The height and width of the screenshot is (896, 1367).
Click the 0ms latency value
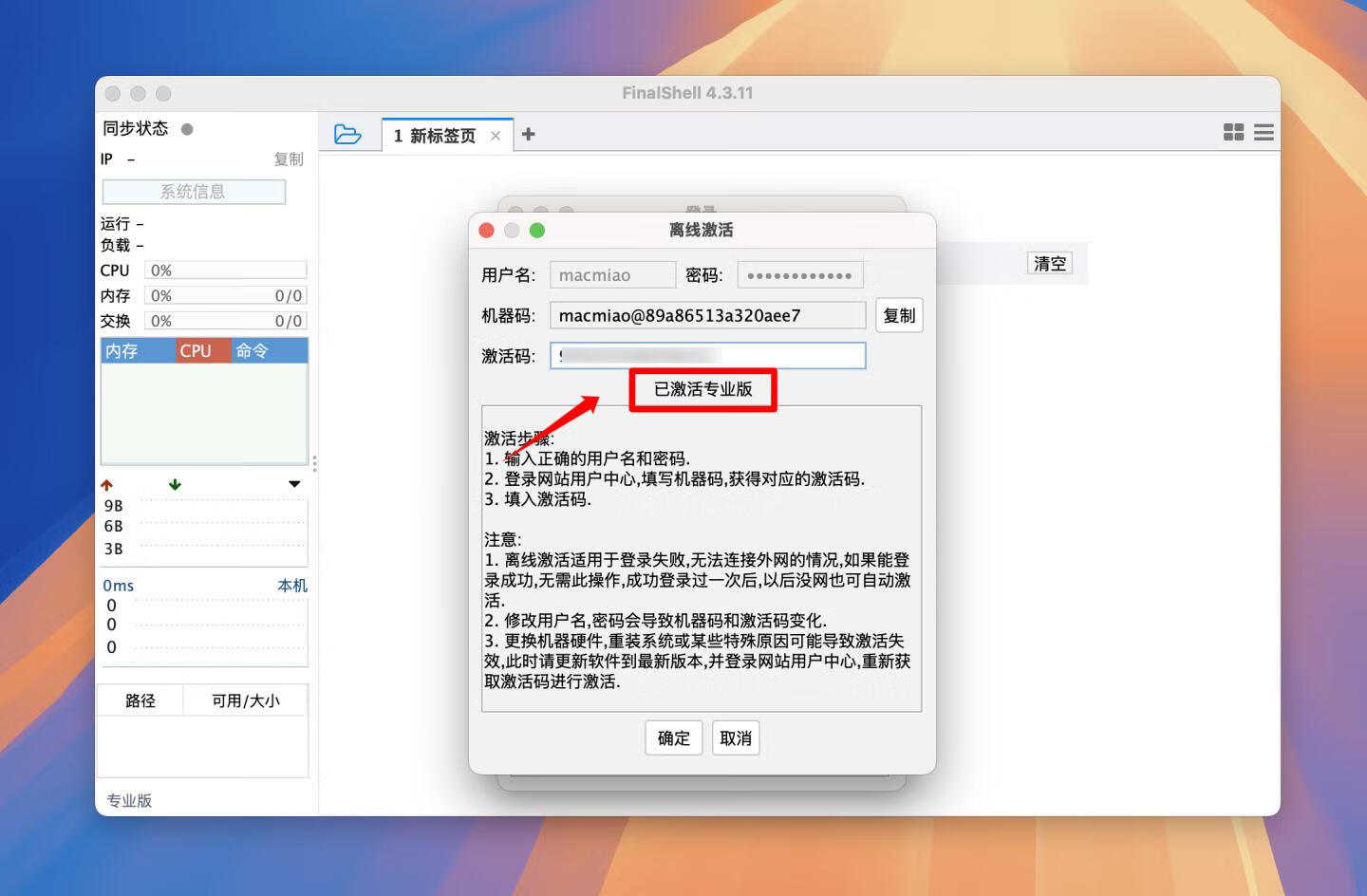(119, 586)
